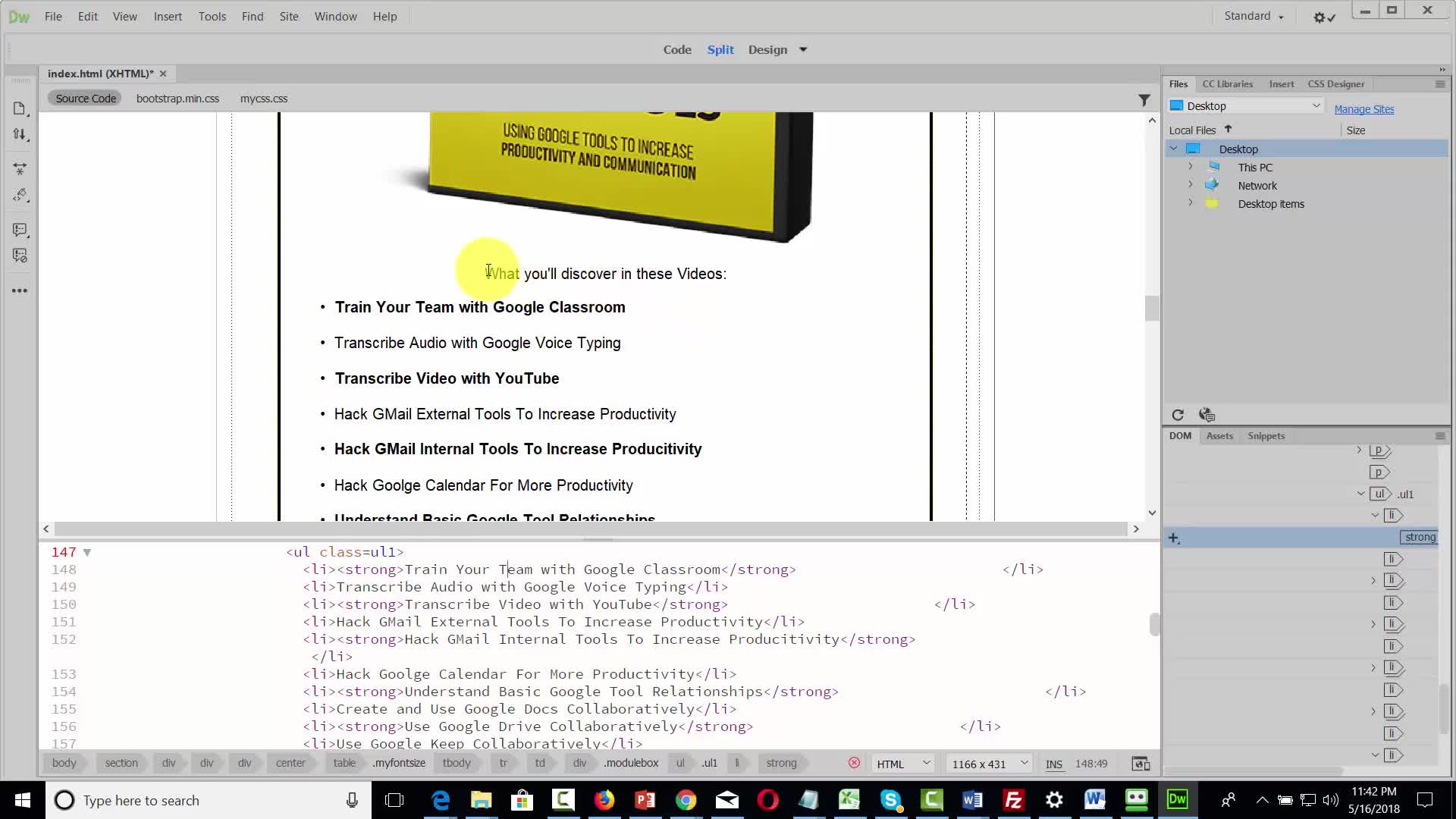This screenshot has width=1456, height=819.
Task: Click the design view vertical scrollbar thumb
Action: [x=1152, y=308]
